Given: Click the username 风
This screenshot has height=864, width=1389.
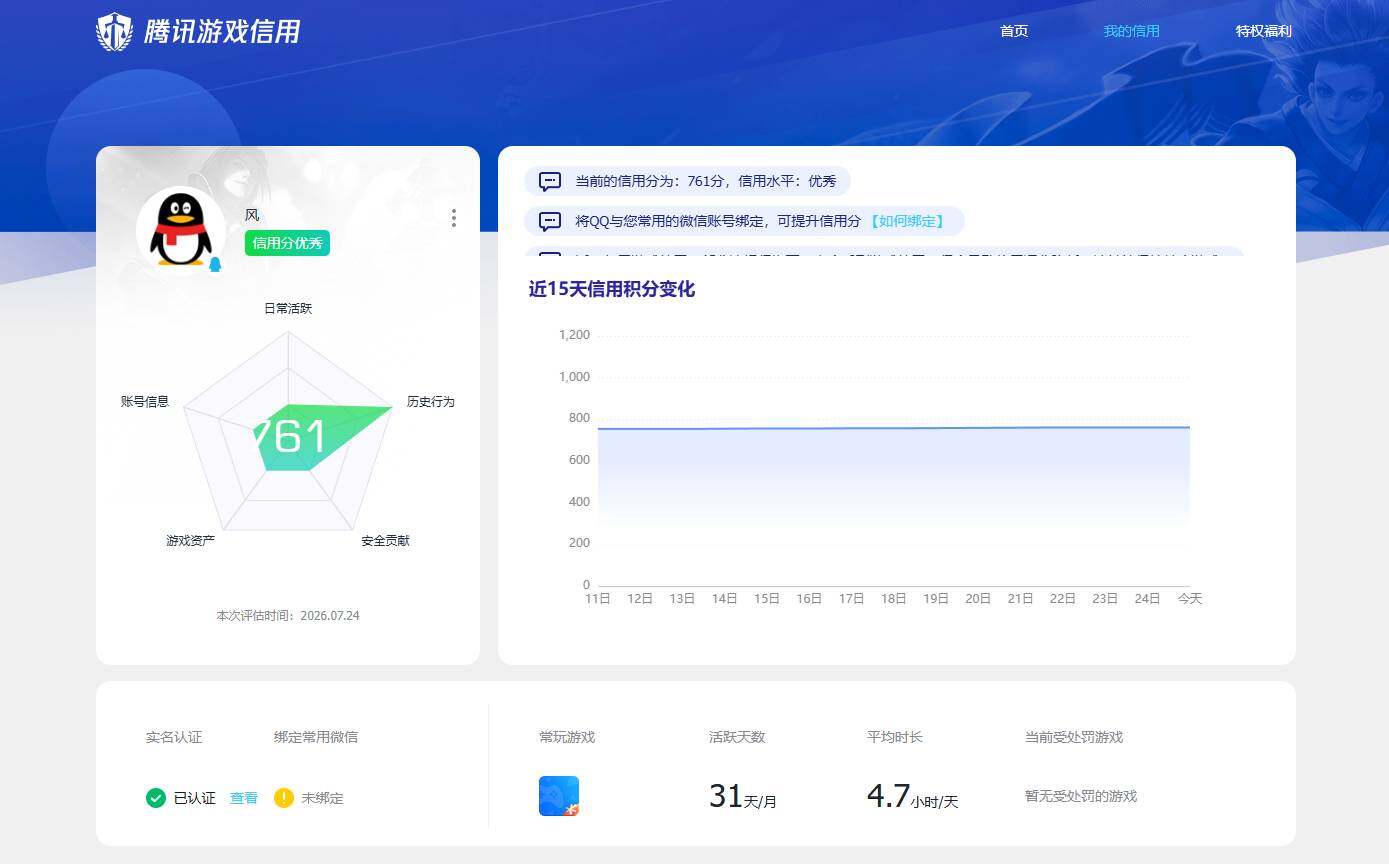Looking at the screenshot, I should (x=252, y=215).
